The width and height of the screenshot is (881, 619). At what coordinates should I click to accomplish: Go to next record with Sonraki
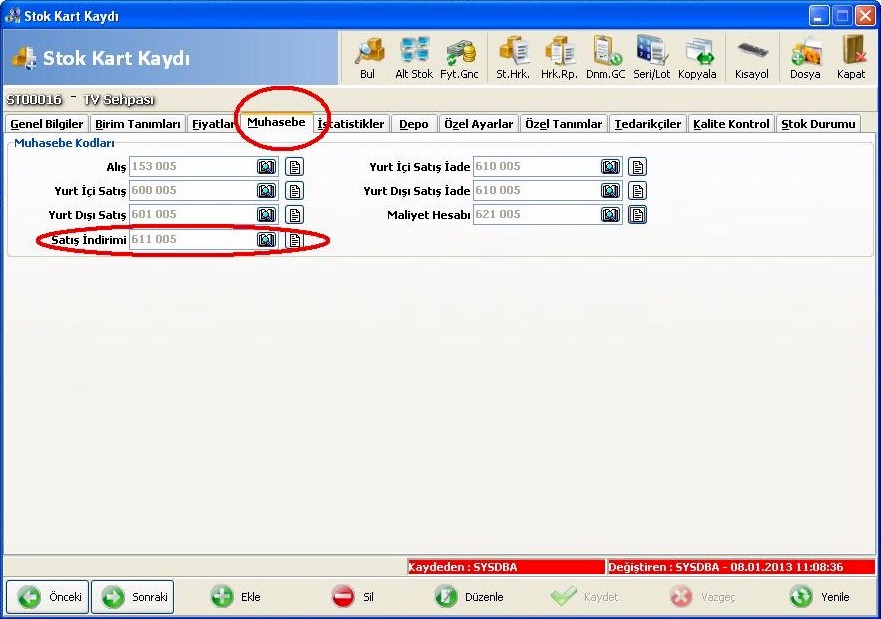point(133,597)
